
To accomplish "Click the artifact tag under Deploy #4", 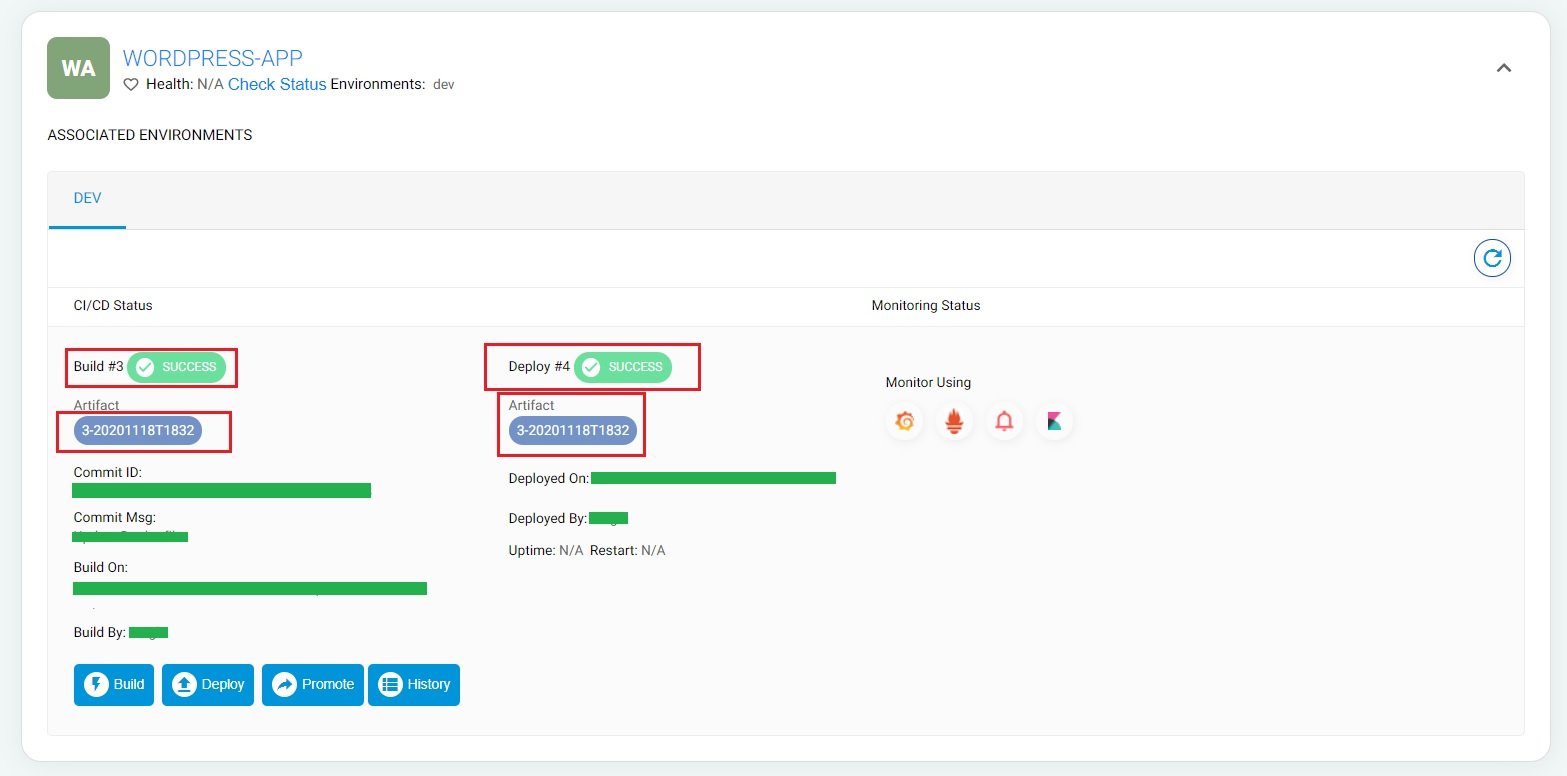I will (573, 431).
